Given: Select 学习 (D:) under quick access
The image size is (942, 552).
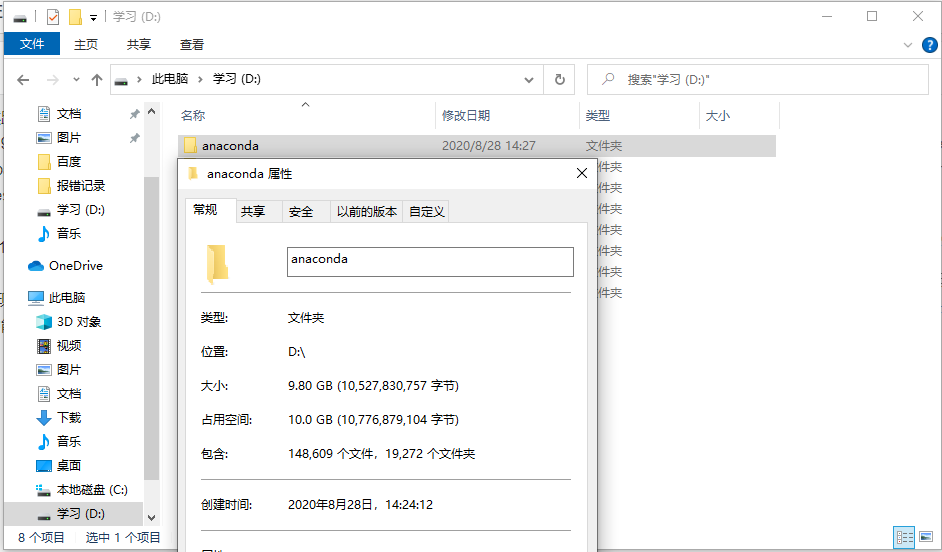Looking at the screenshot, I should click(x=81, y=210).
